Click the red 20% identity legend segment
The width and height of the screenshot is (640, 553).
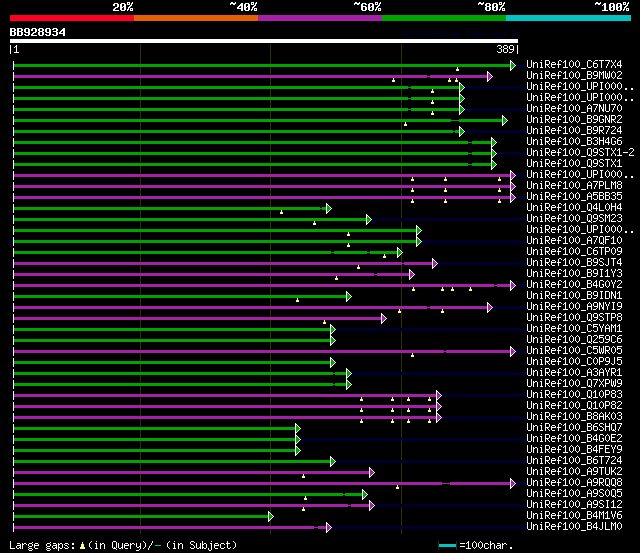click(x=72, y=18)
